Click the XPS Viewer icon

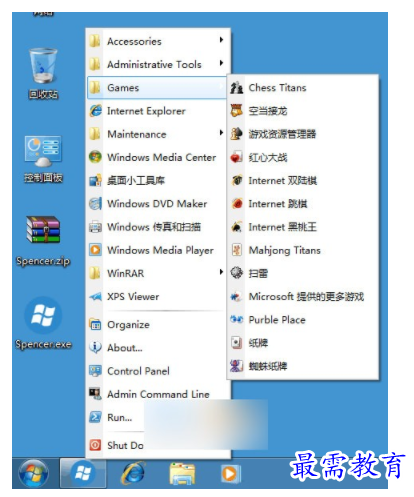point(95,296)
